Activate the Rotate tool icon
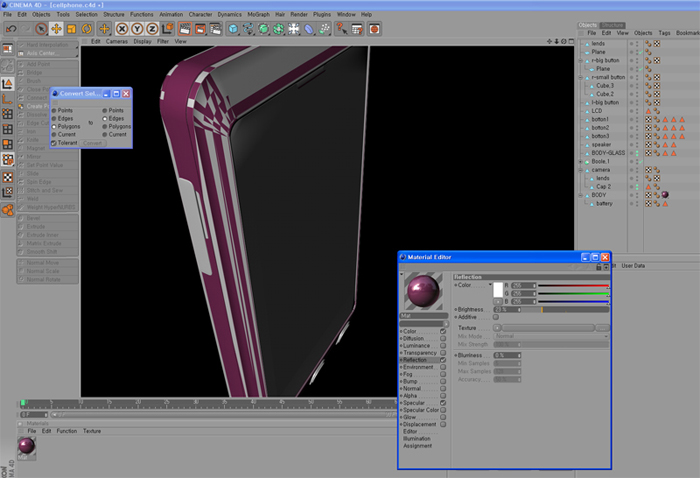Image resolution: width=700 pixels, height=478 pixels. click(x=87, y=29)
